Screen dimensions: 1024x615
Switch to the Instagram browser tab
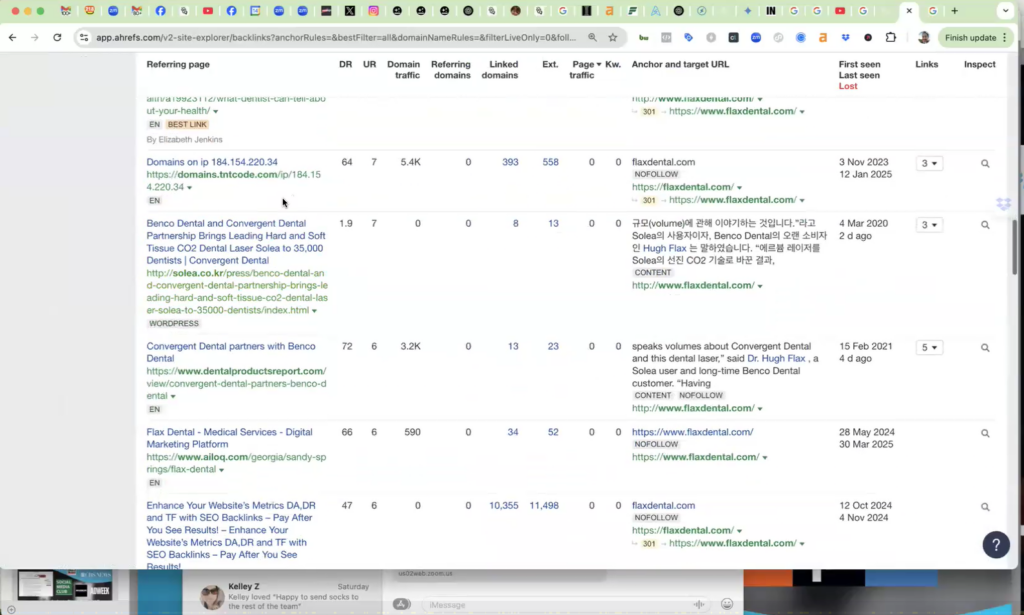tap(374, 10)
